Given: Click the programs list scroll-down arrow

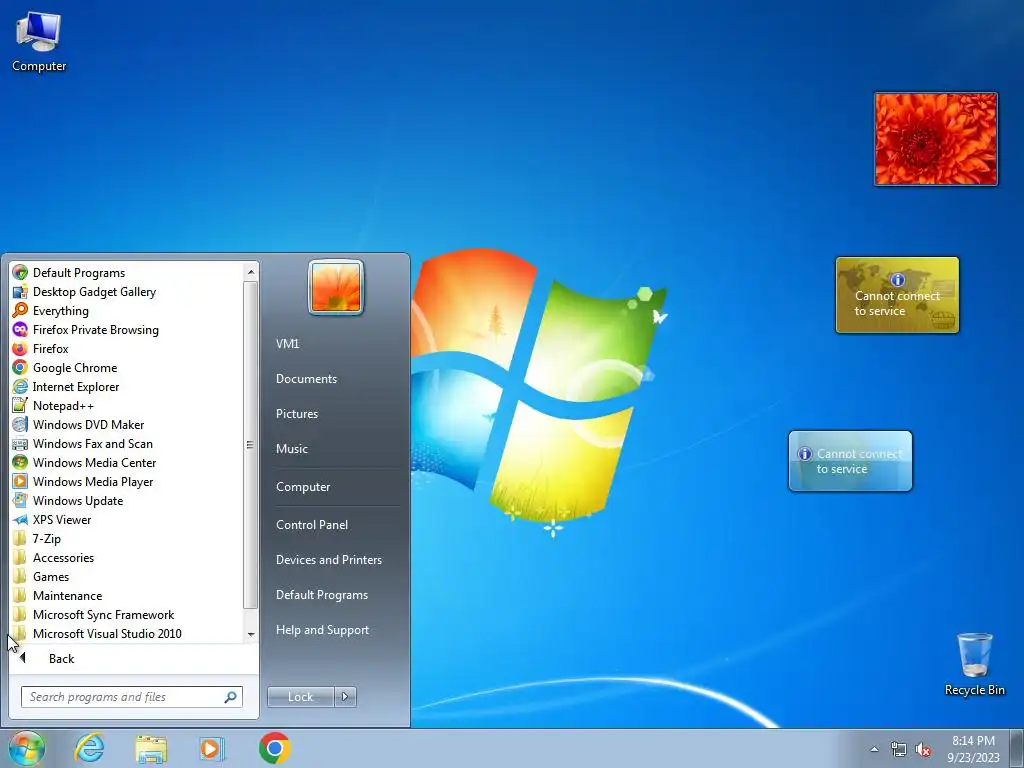Looking at the screenshot, I should (251, 634).
